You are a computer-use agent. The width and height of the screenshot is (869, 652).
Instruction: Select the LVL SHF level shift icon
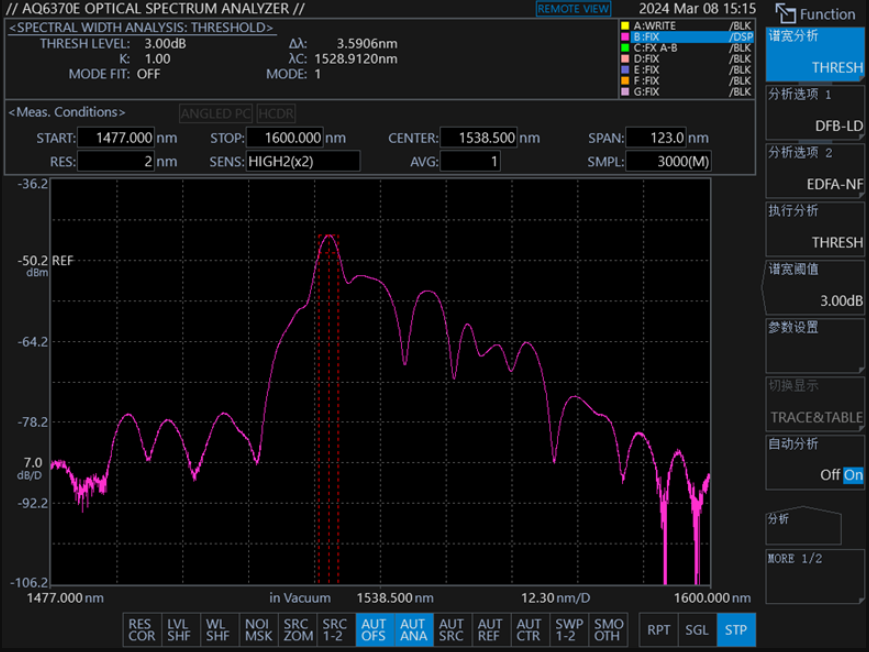pos(178,629)
